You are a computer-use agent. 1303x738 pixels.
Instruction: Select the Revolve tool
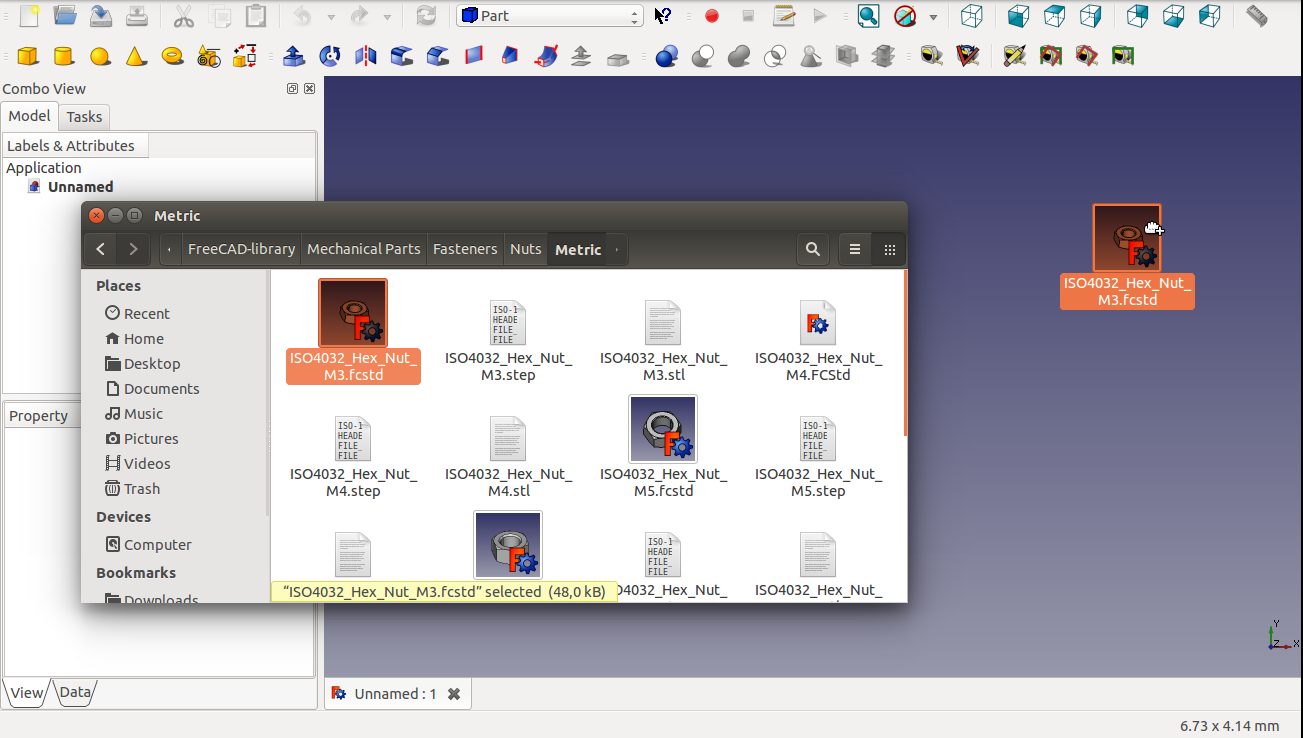click(329, 56)
